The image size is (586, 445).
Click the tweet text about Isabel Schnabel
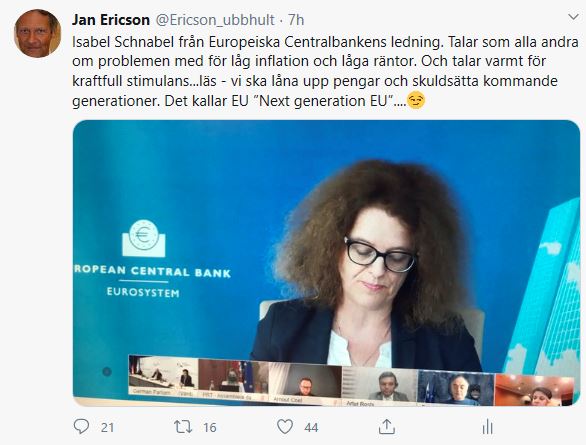[x=325, y=71]
